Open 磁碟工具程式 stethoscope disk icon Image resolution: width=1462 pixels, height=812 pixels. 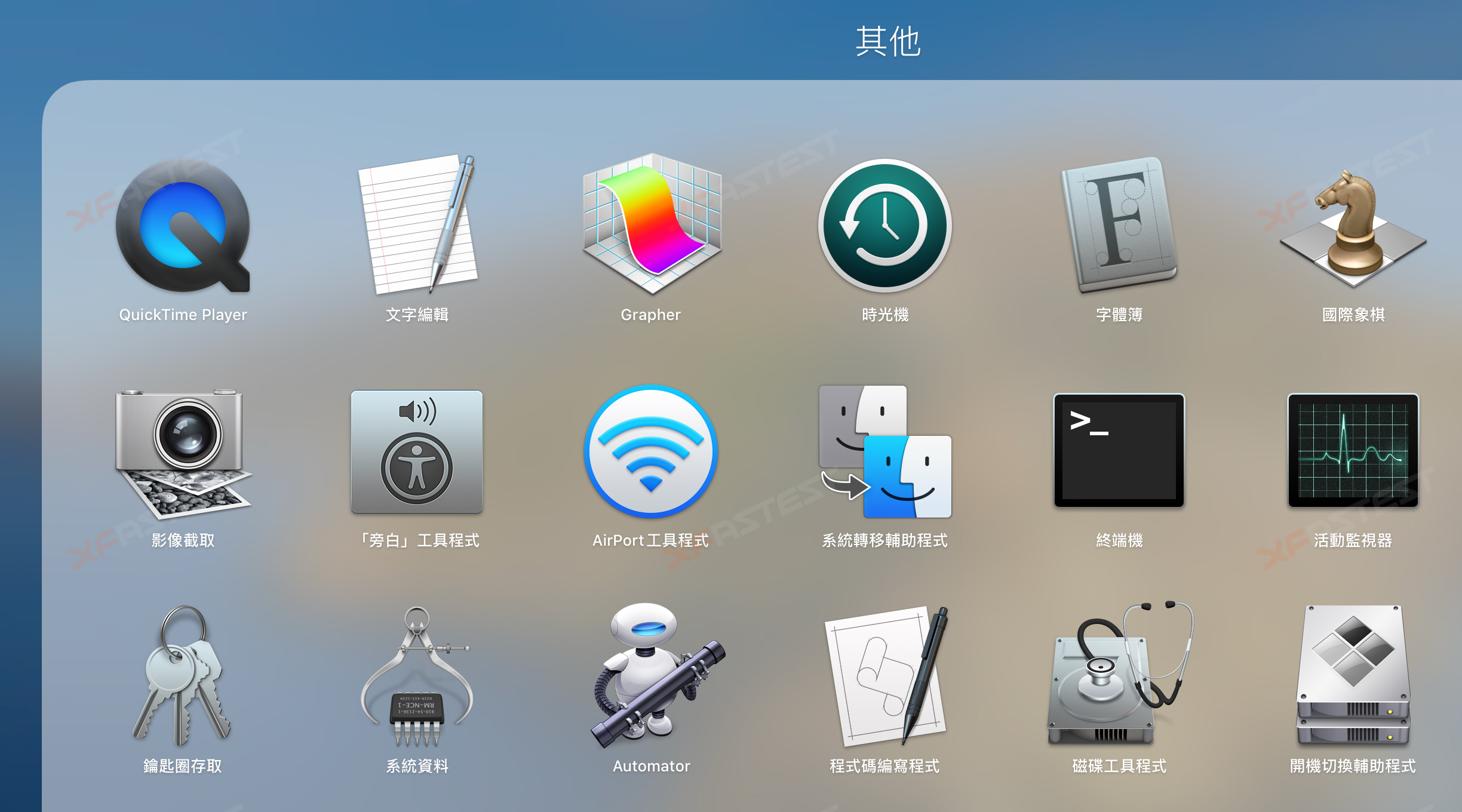point(1120,673)
